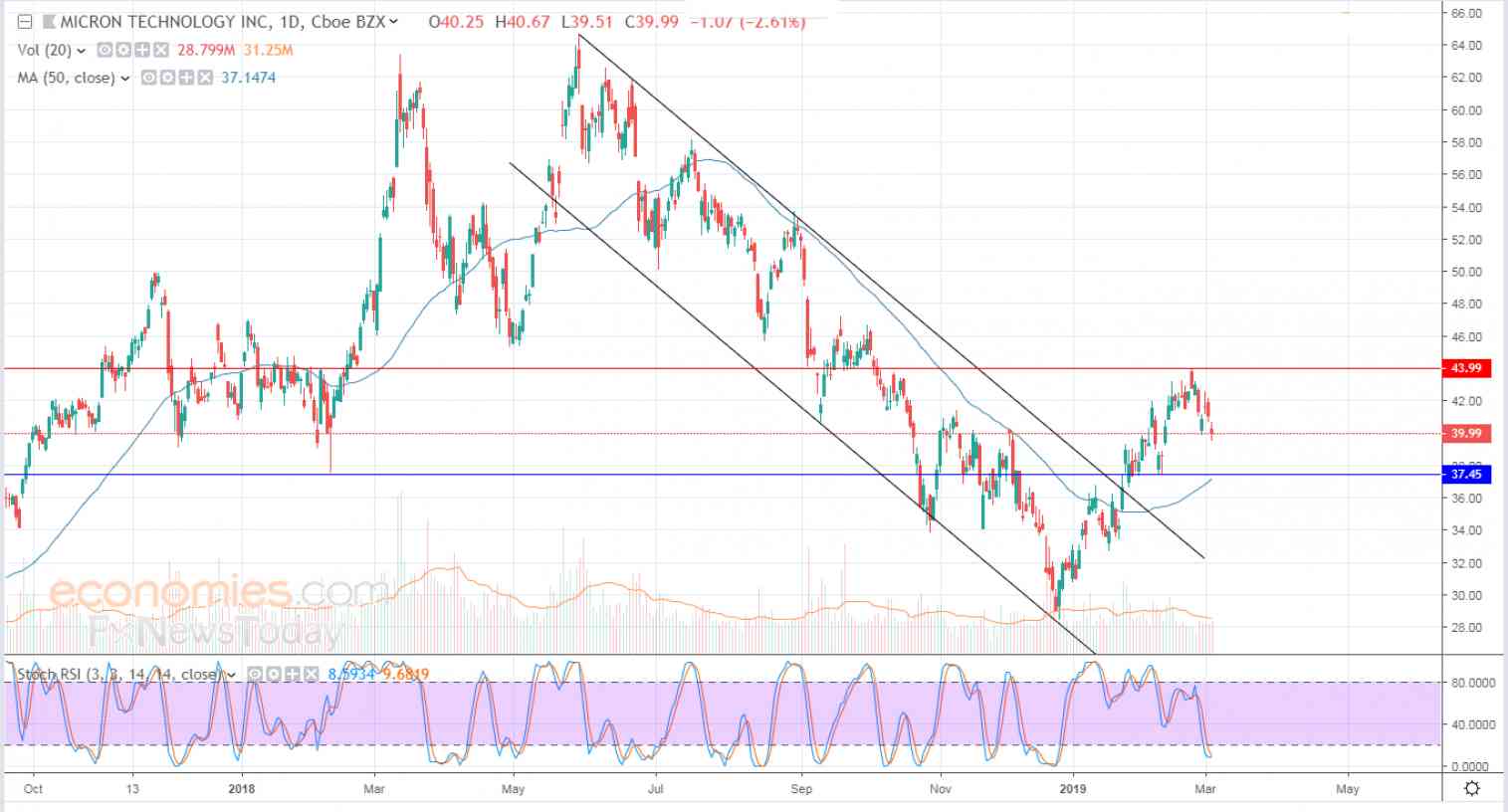Click the red 43.99 price label
Screen dimensions: 1508x812
pyautogui.click(x=1467, y=368)
